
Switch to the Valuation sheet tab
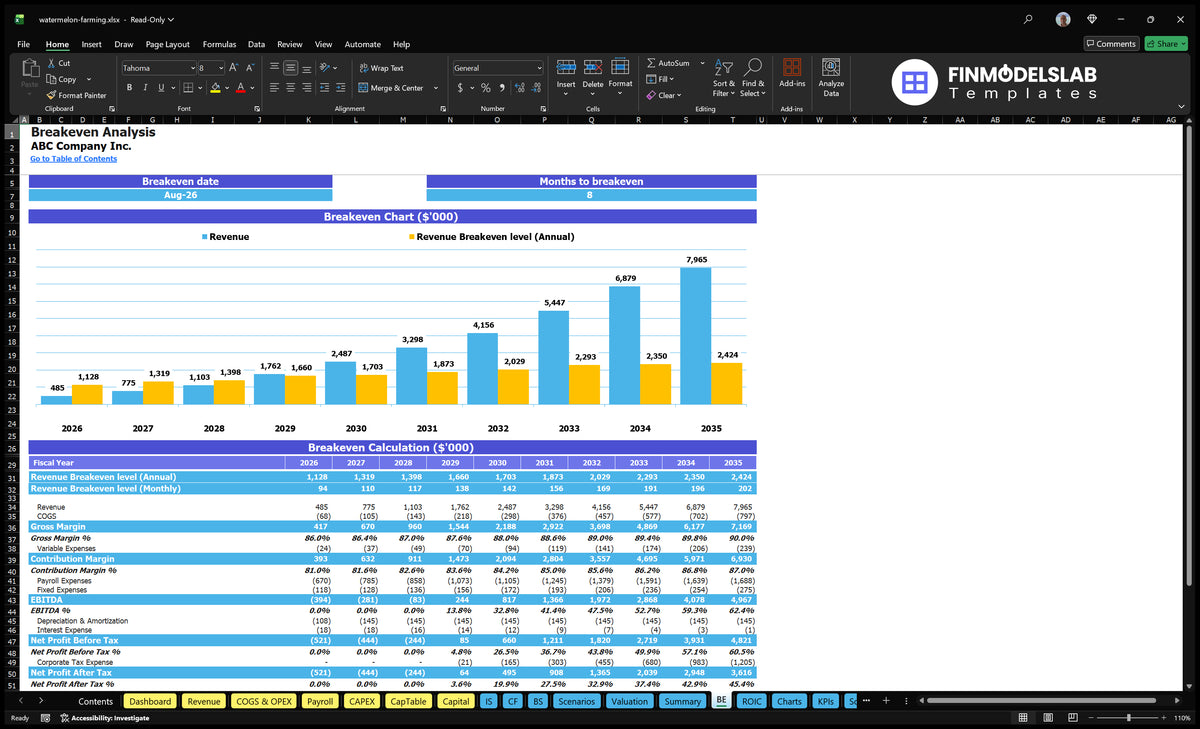point(629,701)
